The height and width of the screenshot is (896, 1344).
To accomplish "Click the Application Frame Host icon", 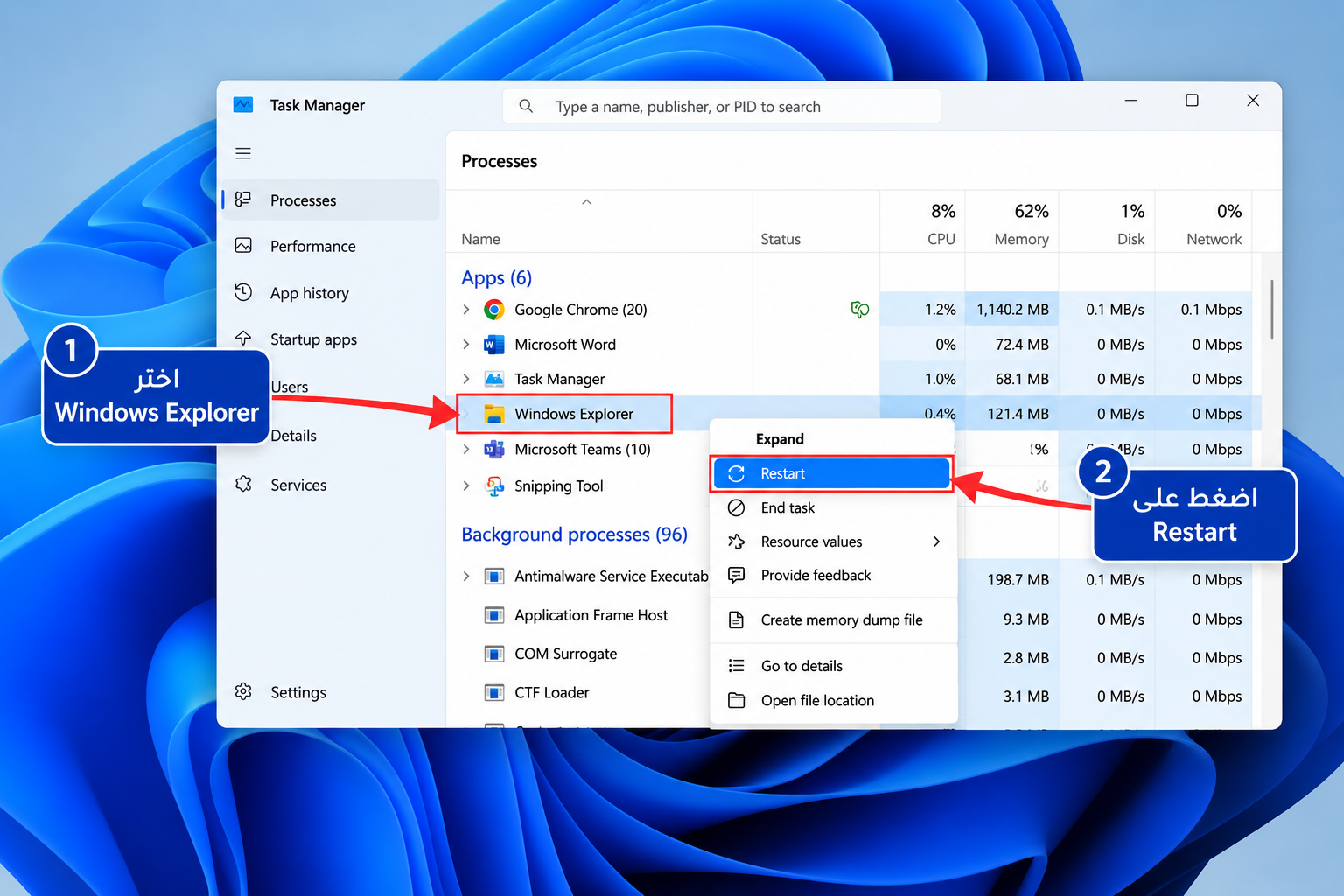I will [494, 615].
